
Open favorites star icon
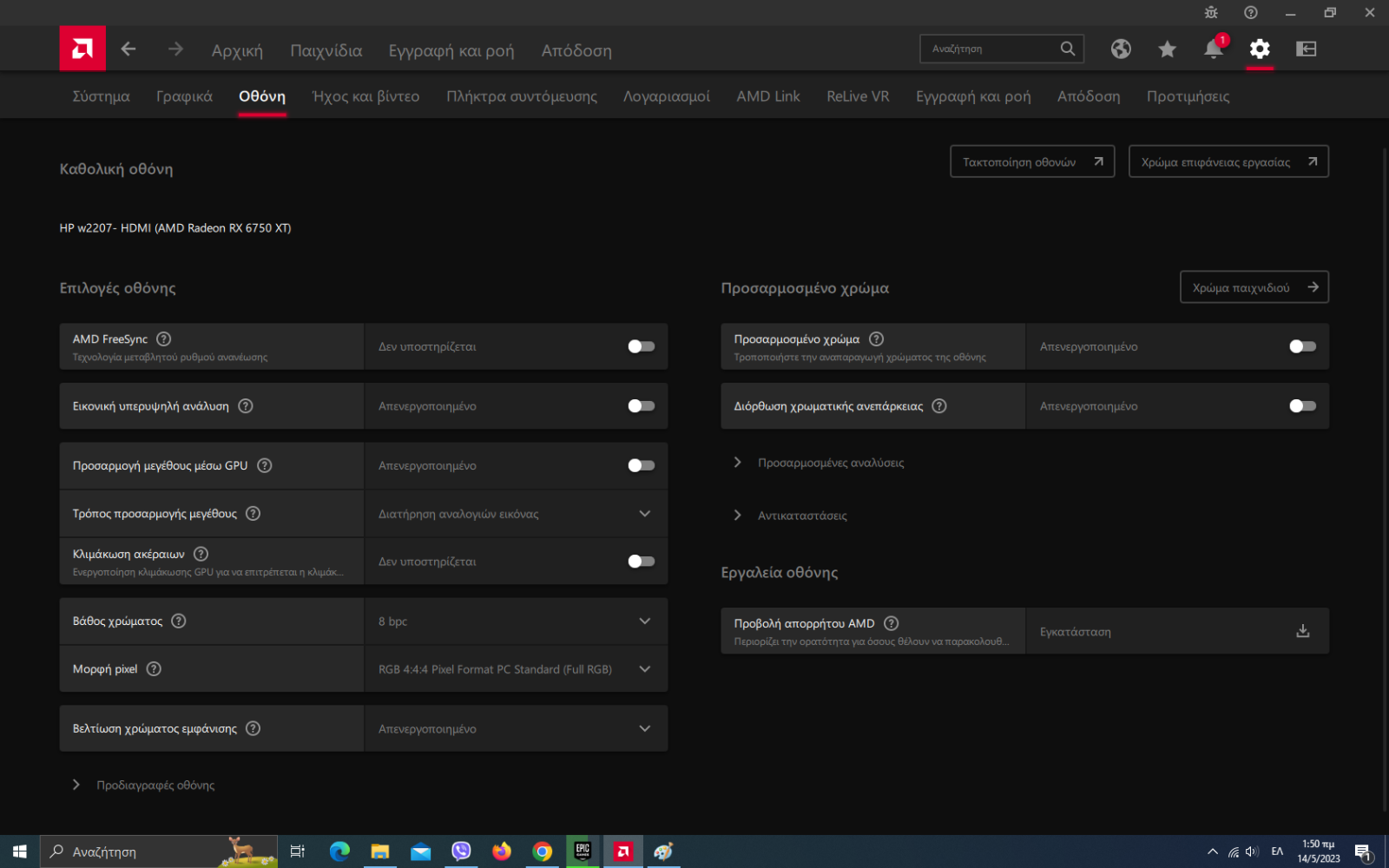1168,49
